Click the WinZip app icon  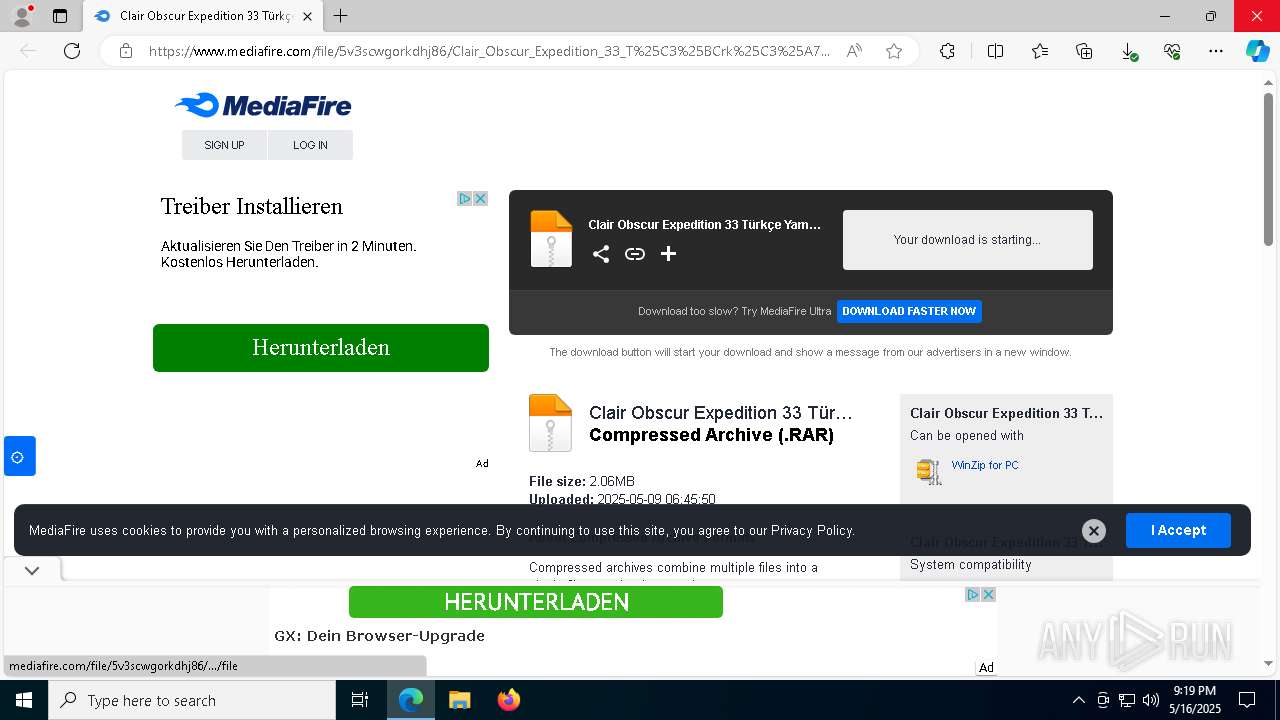click(x=929, y=471)
